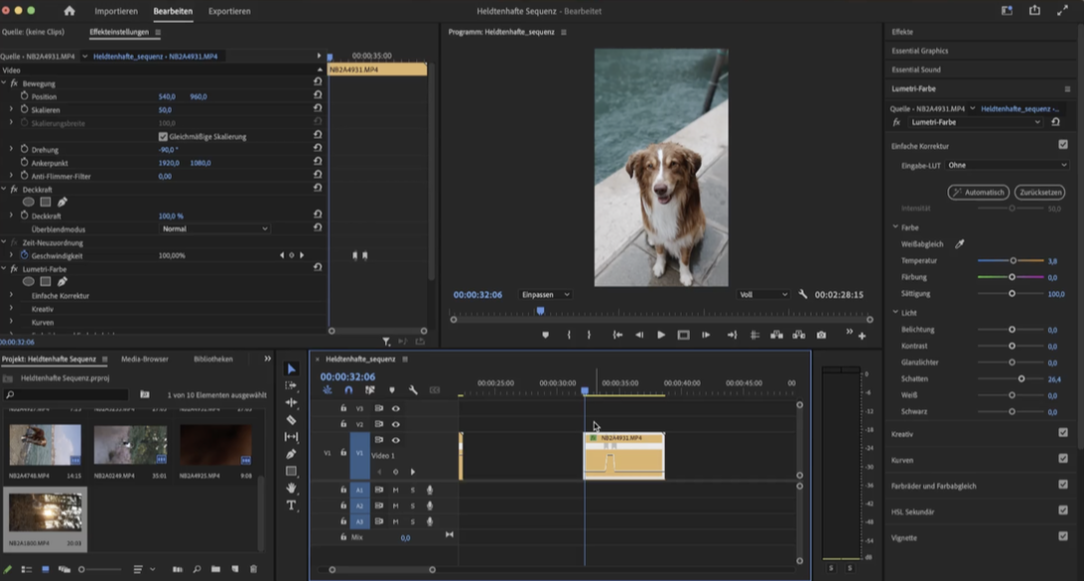The height and width of the screenshot is (584, 1084).
Task: Open the Überblendmodus dropdown
Action: coord(215,229)
